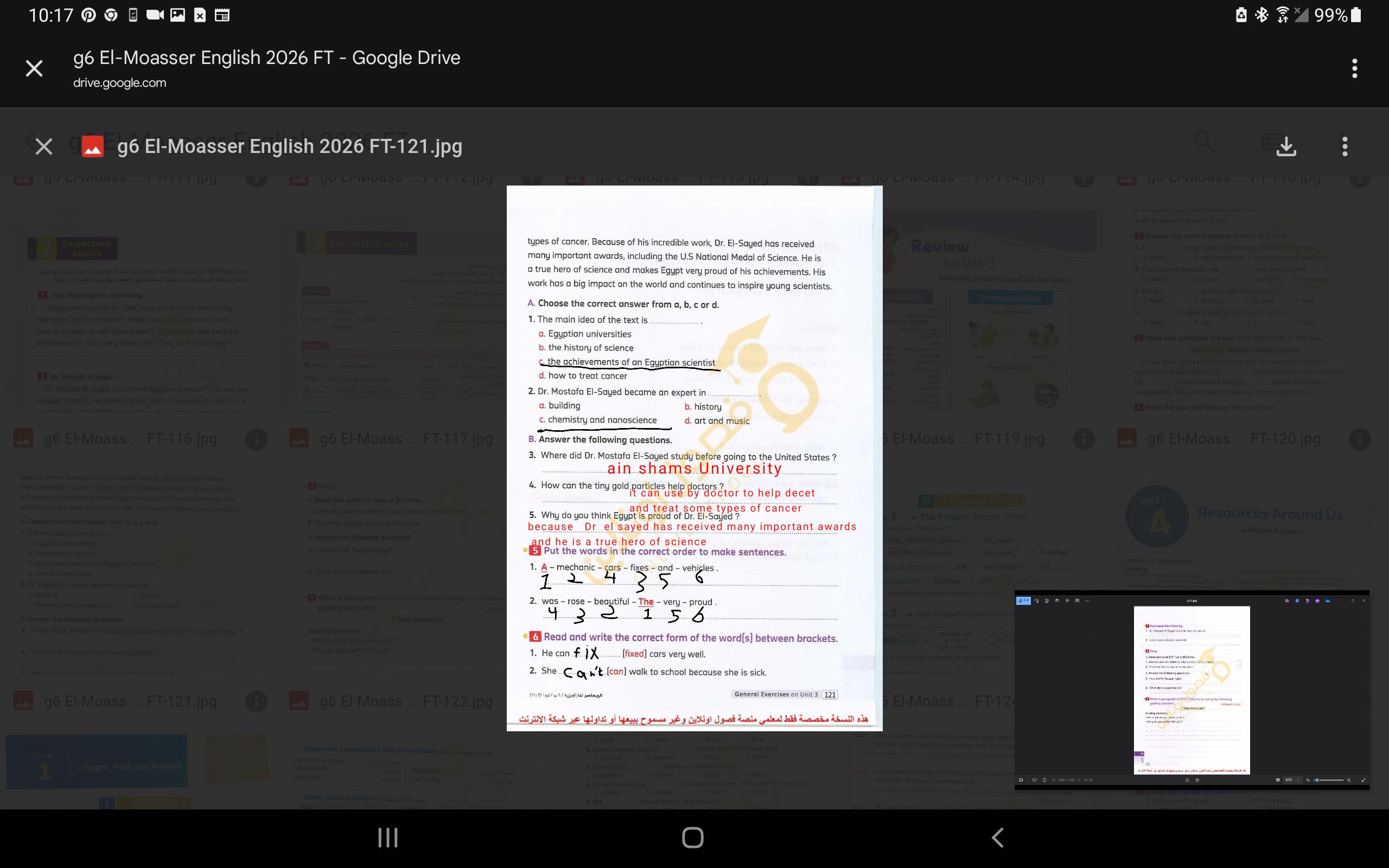Close the FT-121.jpg image preview
The width and height of the screenshot is (1389, 868).
pos(43,146)
